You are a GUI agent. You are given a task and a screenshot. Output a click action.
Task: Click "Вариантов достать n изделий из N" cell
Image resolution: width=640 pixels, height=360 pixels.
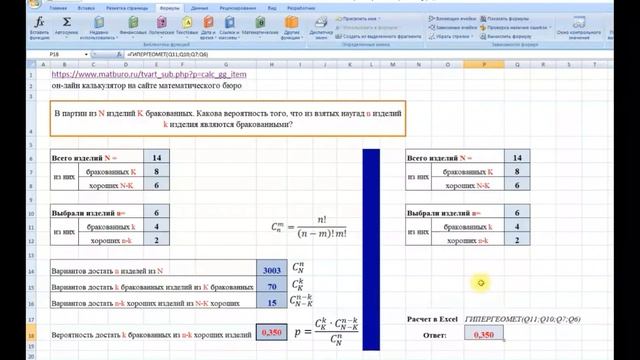coord(153,268)
